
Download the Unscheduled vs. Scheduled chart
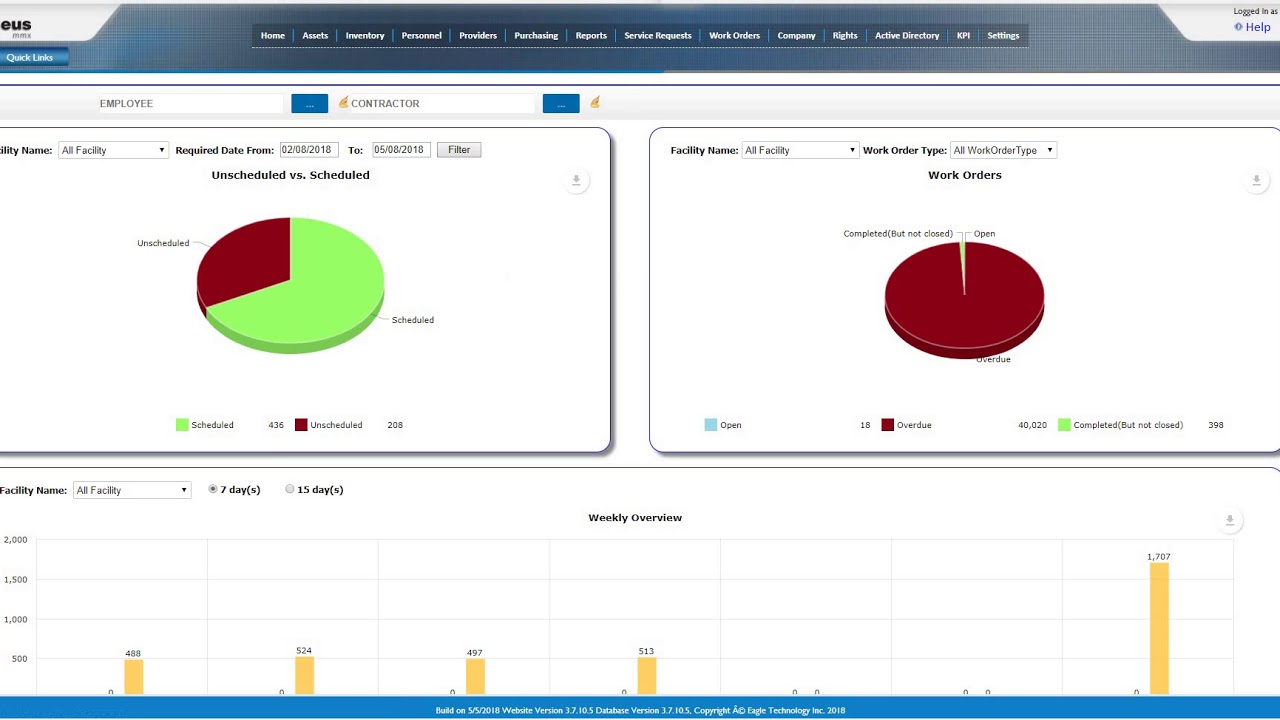[576, 181]
